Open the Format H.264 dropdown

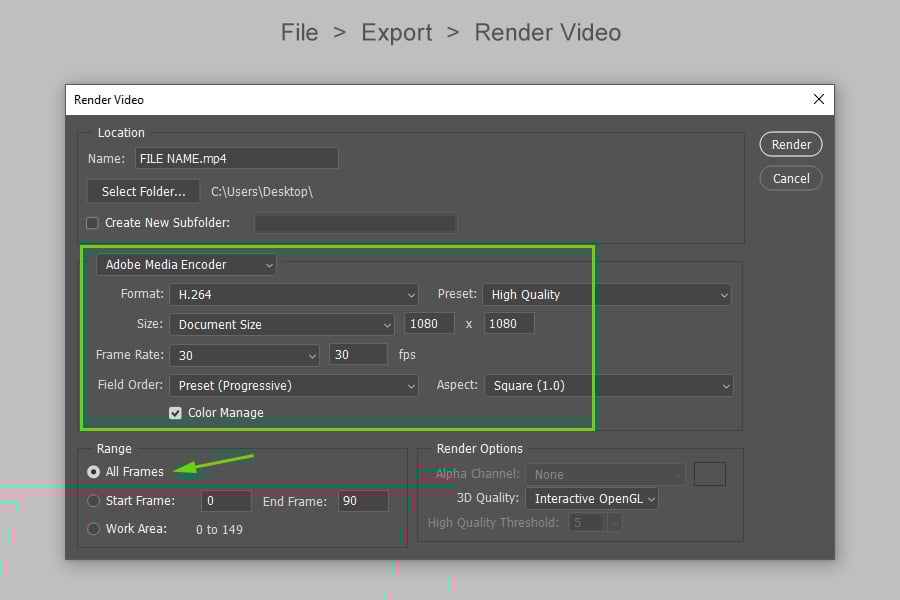[x=294, y=295]
